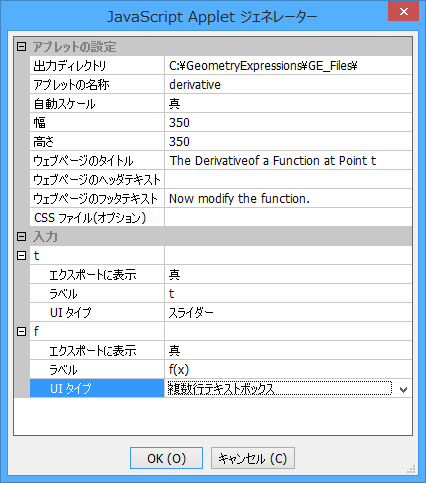426x483 pixels.
Task: Click the キャンセル (C) button
Action: 253,458
